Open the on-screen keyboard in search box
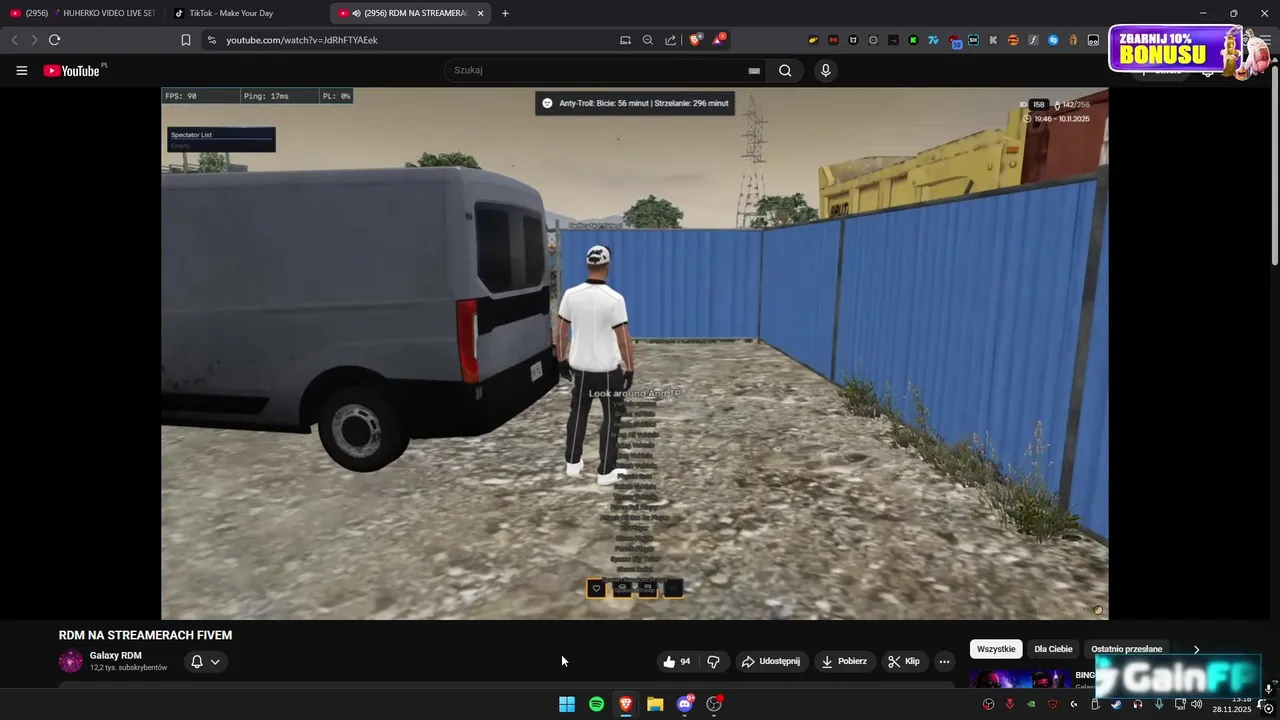 (x=754, y=71)
